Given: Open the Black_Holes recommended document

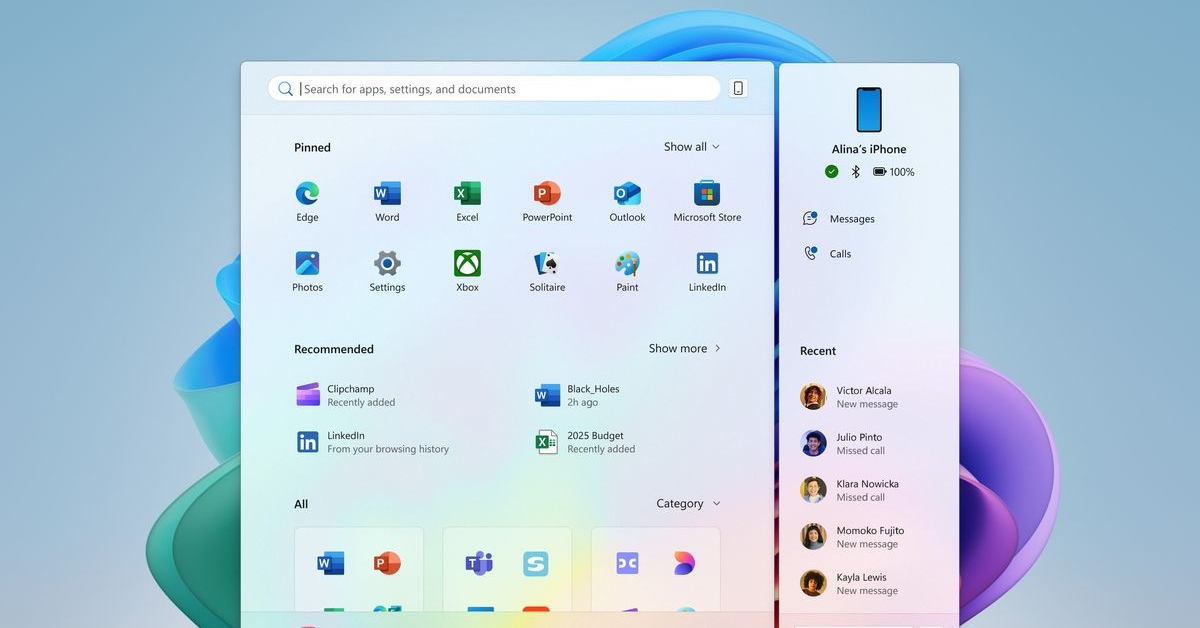Looking at the screenshot, I should tap(592, 395).
